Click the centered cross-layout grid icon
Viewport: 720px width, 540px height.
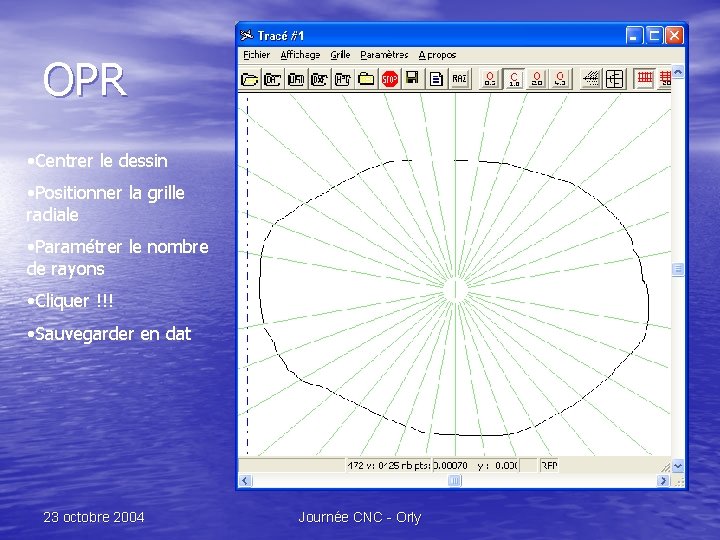coord(614,79)
